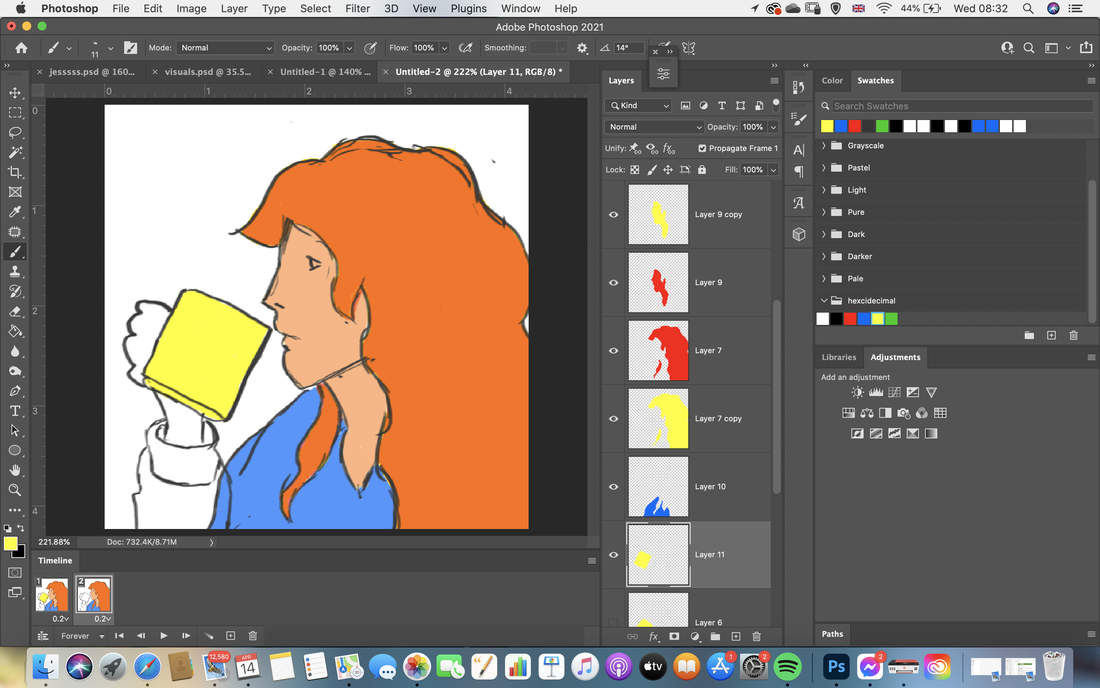Screen dimensions: 1100x688
Task: Toggle visibility of Layer 10
Action: (x=614, y=487)
